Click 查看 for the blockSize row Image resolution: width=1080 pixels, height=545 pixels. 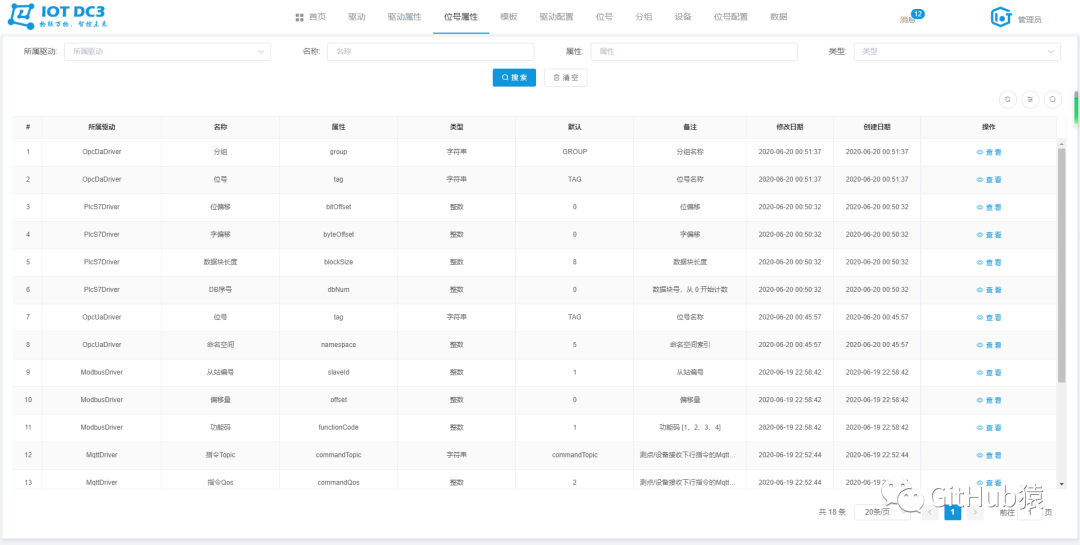click(989, 262)
